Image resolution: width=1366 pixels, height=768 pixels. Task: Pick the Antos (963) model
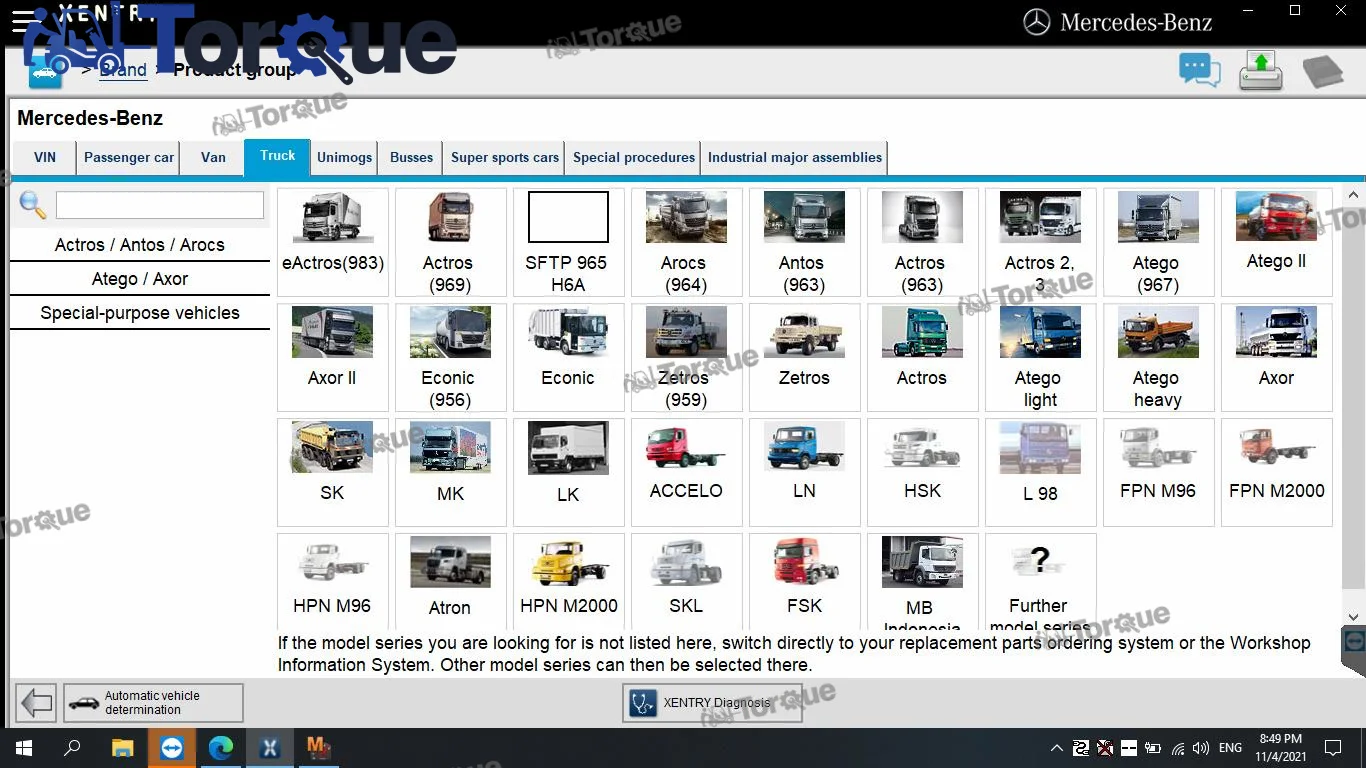(x=805, y=242)
